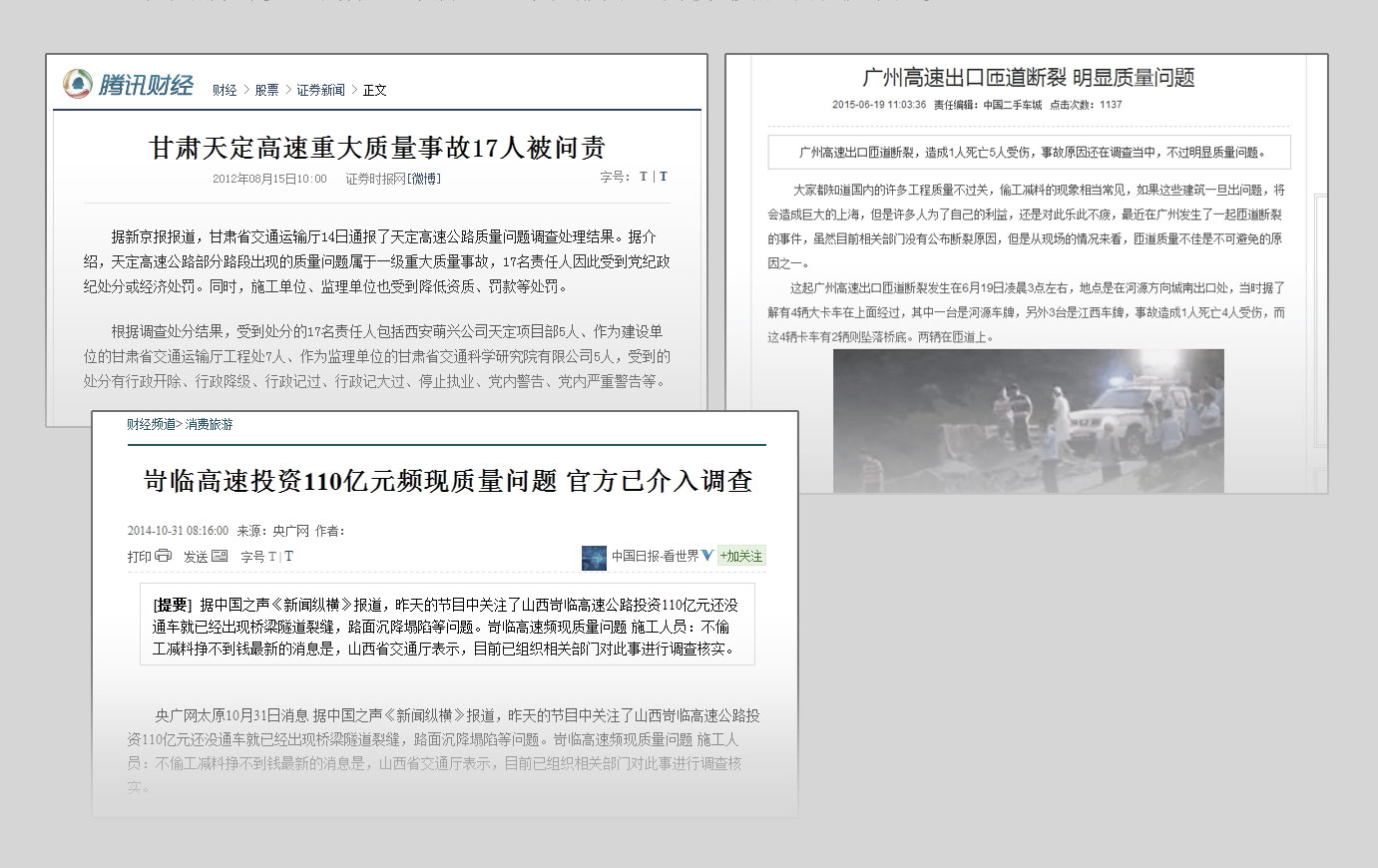Screen dimensions: 1378x868
Task: Select the date 2012年08月15日10:00
Action: pyautogui.click(x=269, y=179)
